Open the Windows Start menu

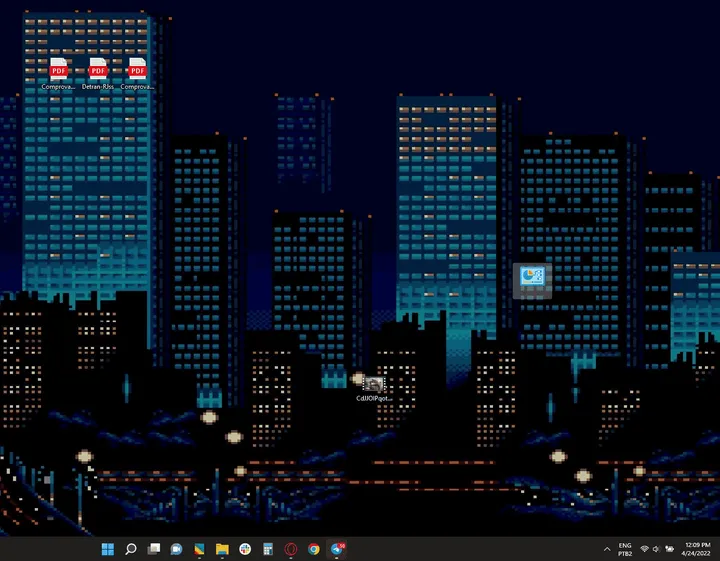(107, 549)
